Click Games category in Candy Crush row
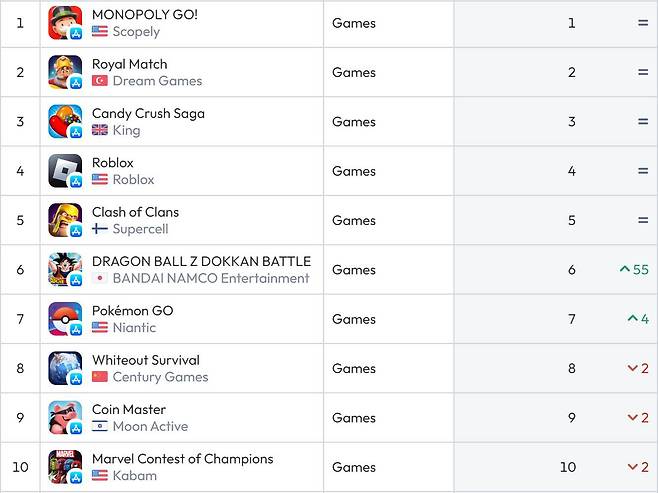The image size is (658, 493). click(354, 122)
